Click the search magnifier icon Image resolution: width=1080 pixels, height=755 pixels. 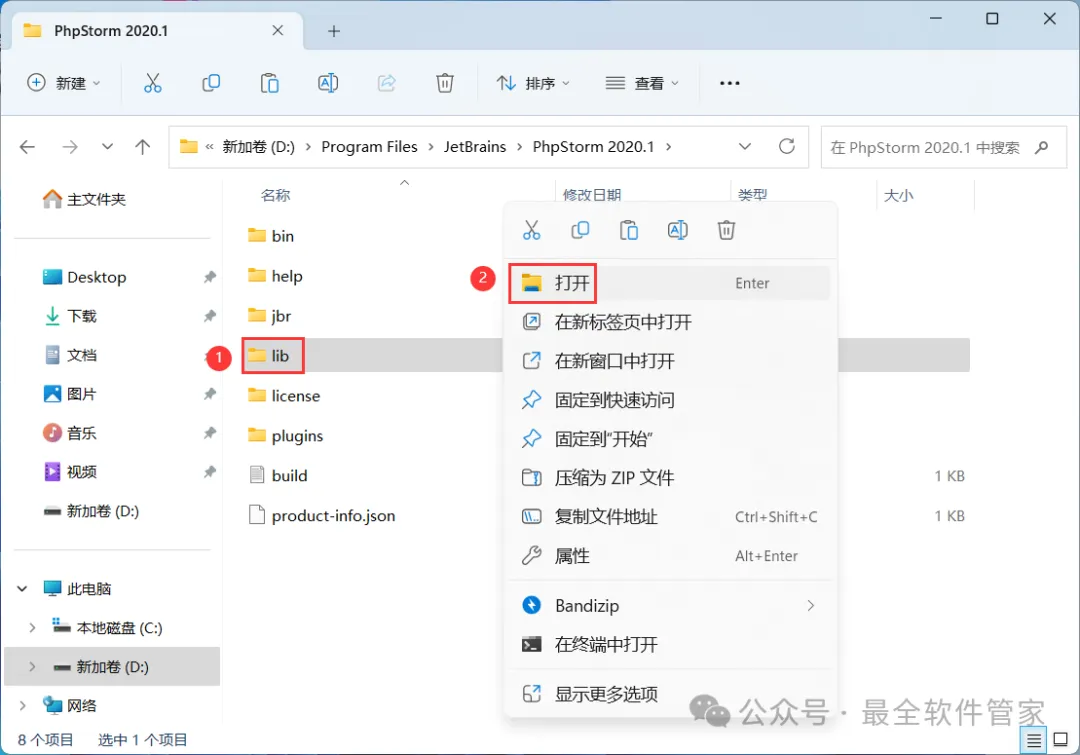pos(1041,147)
